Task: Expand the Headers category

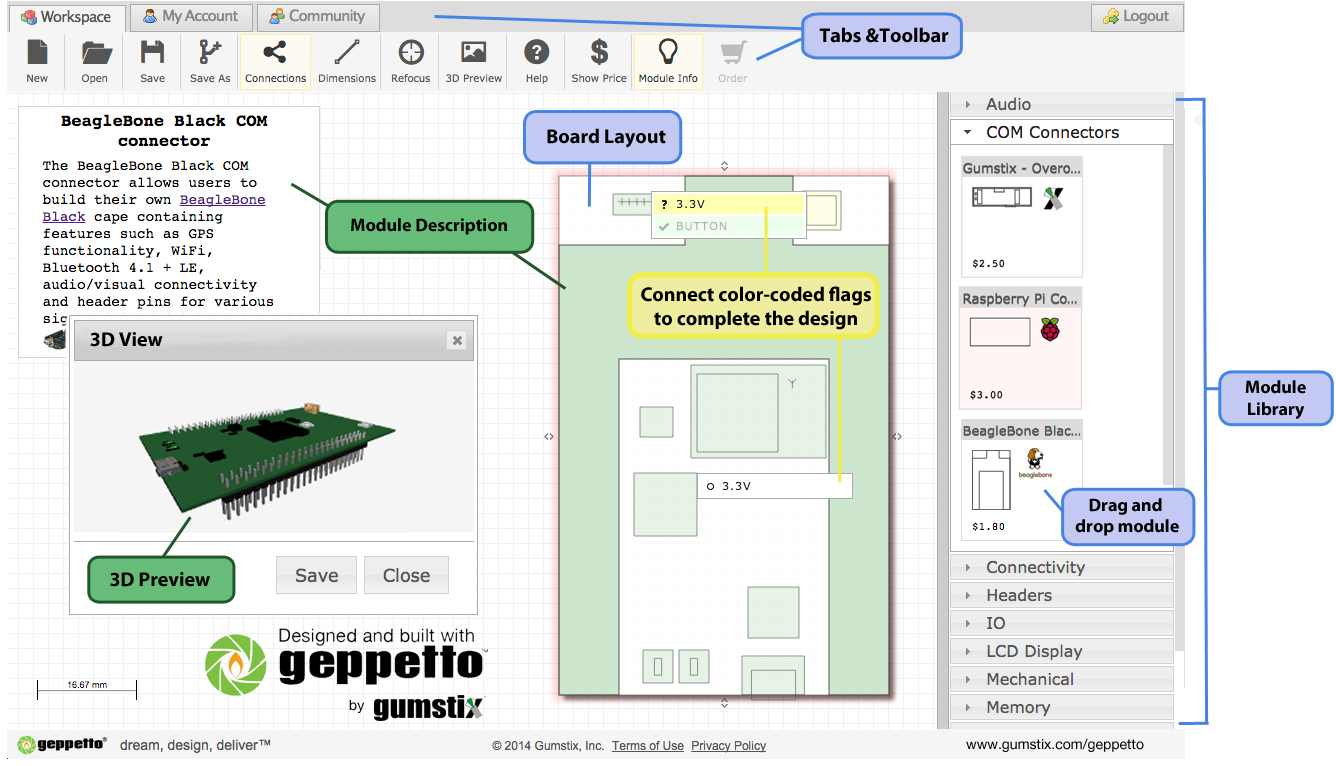Action: point(1061,595)
